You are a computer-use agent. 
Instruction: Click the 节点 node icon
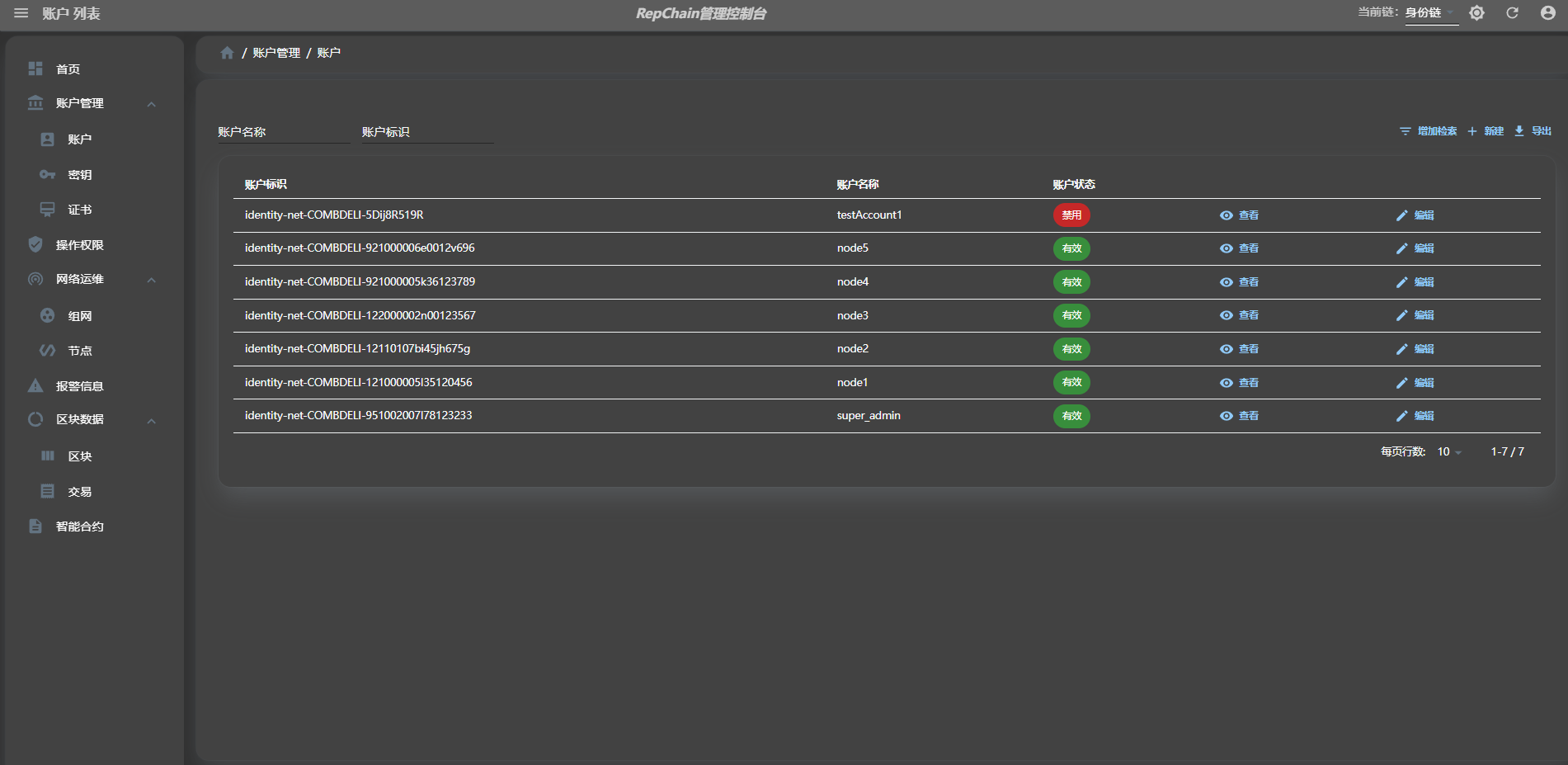(48, 351)
